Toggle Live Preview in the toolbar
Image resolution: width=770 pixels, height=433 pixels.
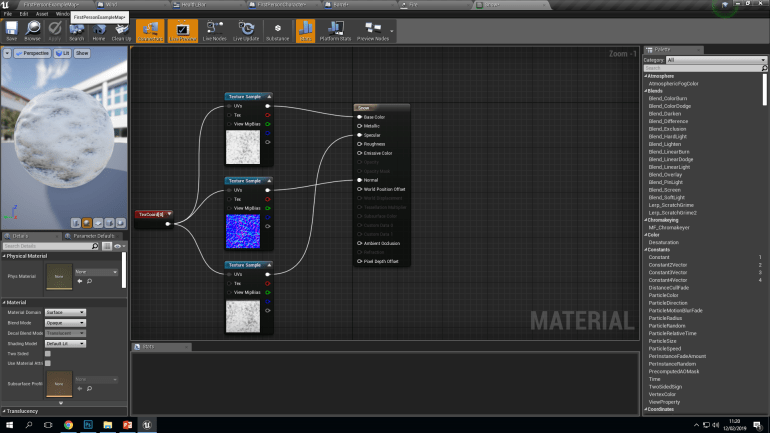(183, 31)
